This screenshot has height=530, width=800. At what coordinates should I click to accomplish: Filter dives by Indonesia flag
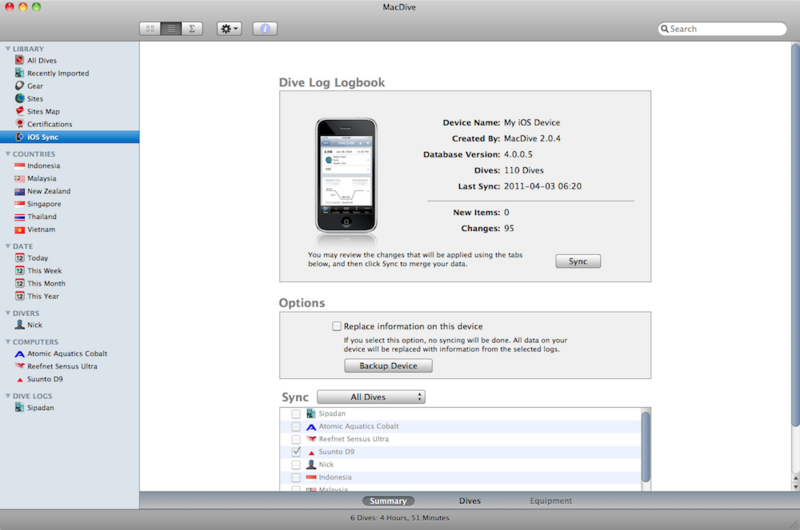pyautogui.click(x=19, y=166)
